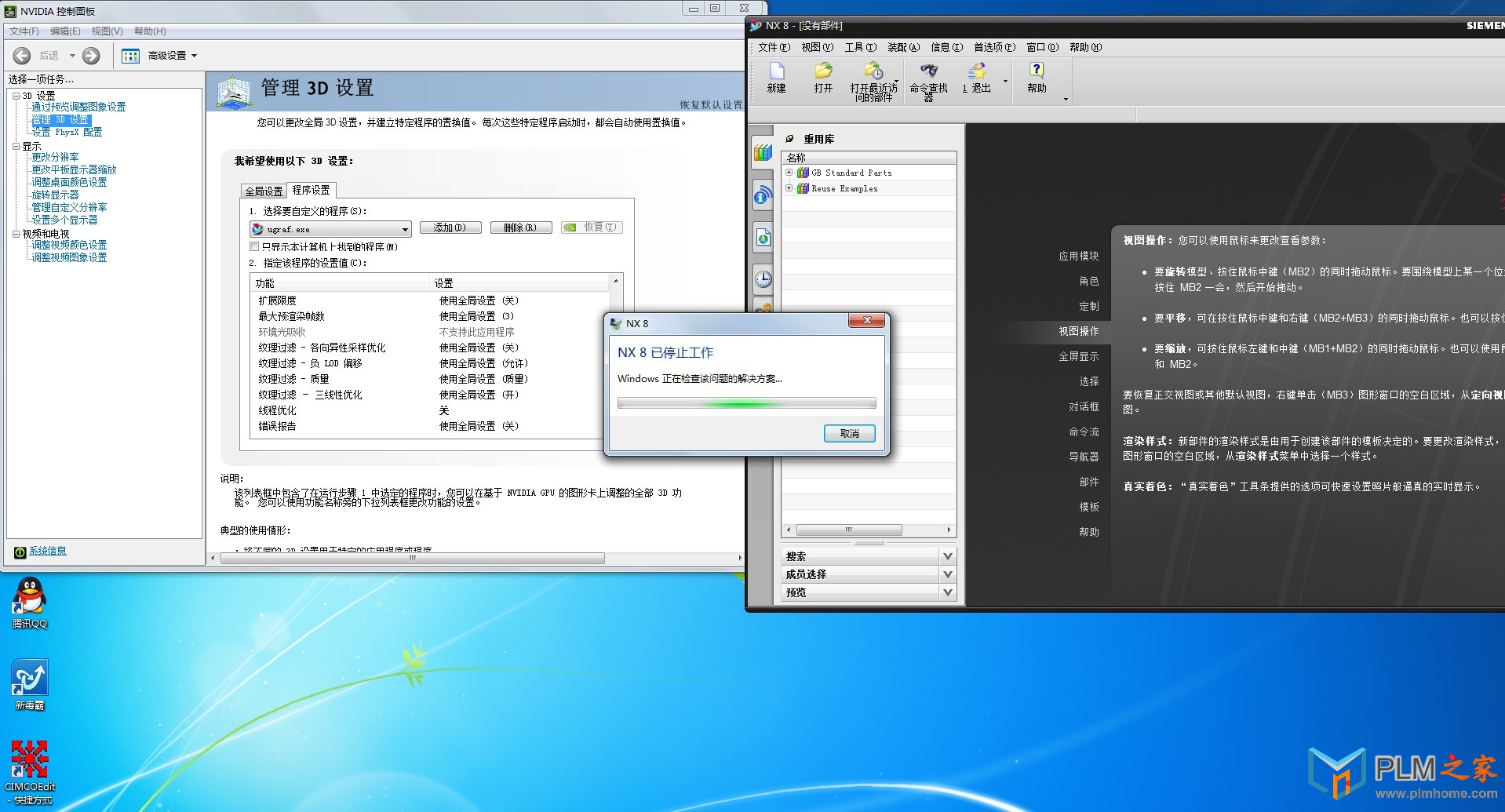Click the 恢复默认设置 link

pyautogui.click(x=711, y=104)
